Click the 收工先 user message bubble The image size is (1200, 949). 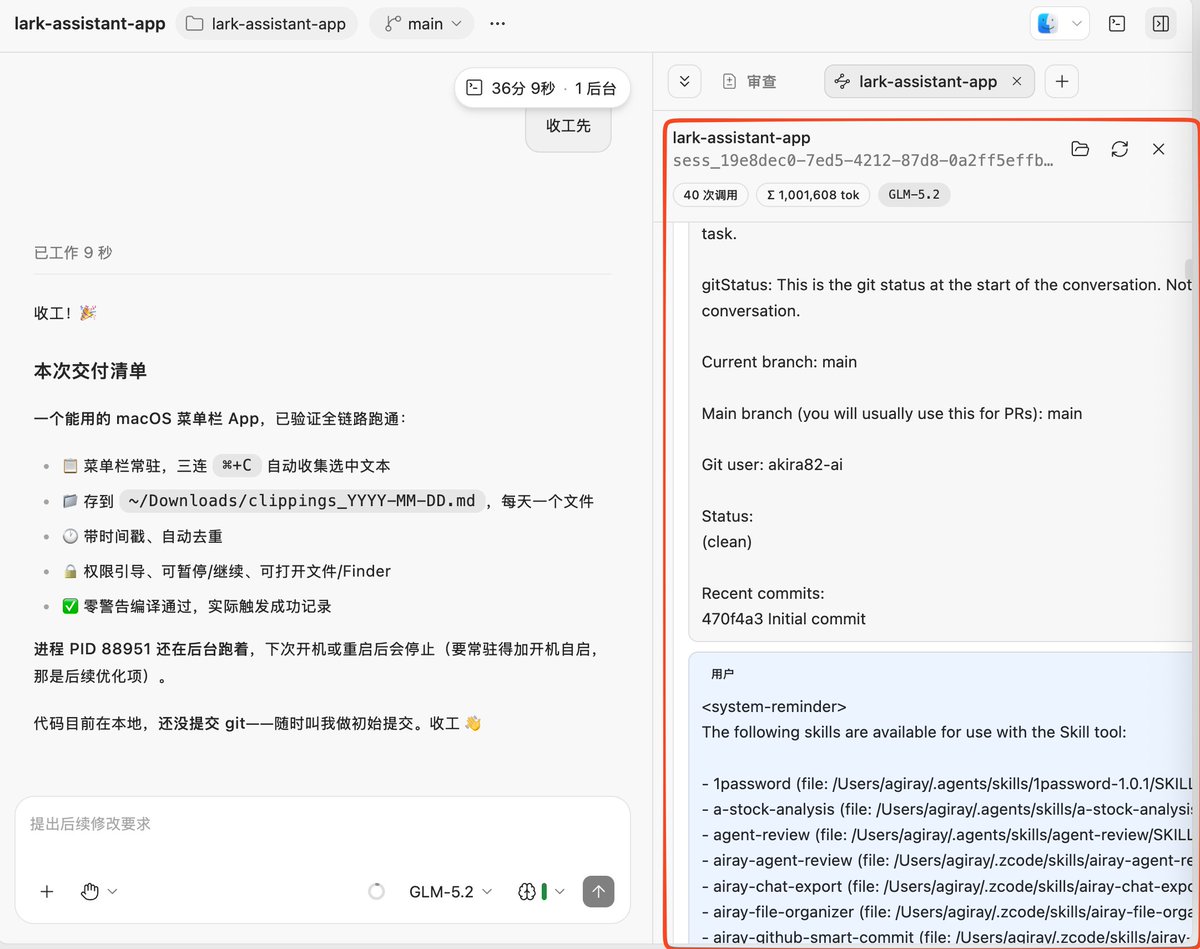point(568,126)
